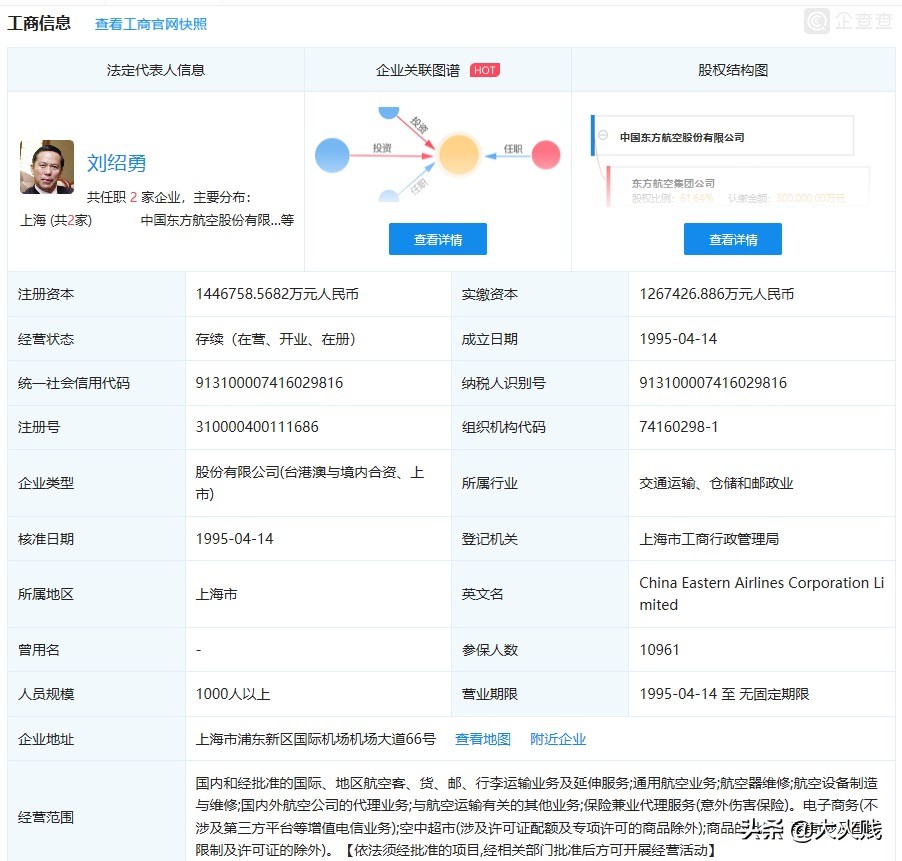Screen dimensions: 902x861
Task: Open 查看地图 next to the company address
Action: click(483, 738)
